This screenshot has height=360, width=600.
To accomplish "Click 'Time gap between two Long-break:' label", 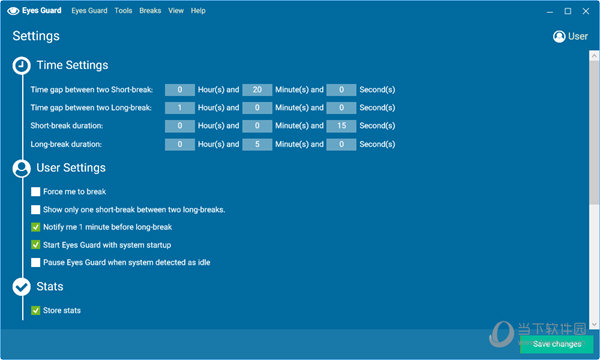I will point(91,108).
